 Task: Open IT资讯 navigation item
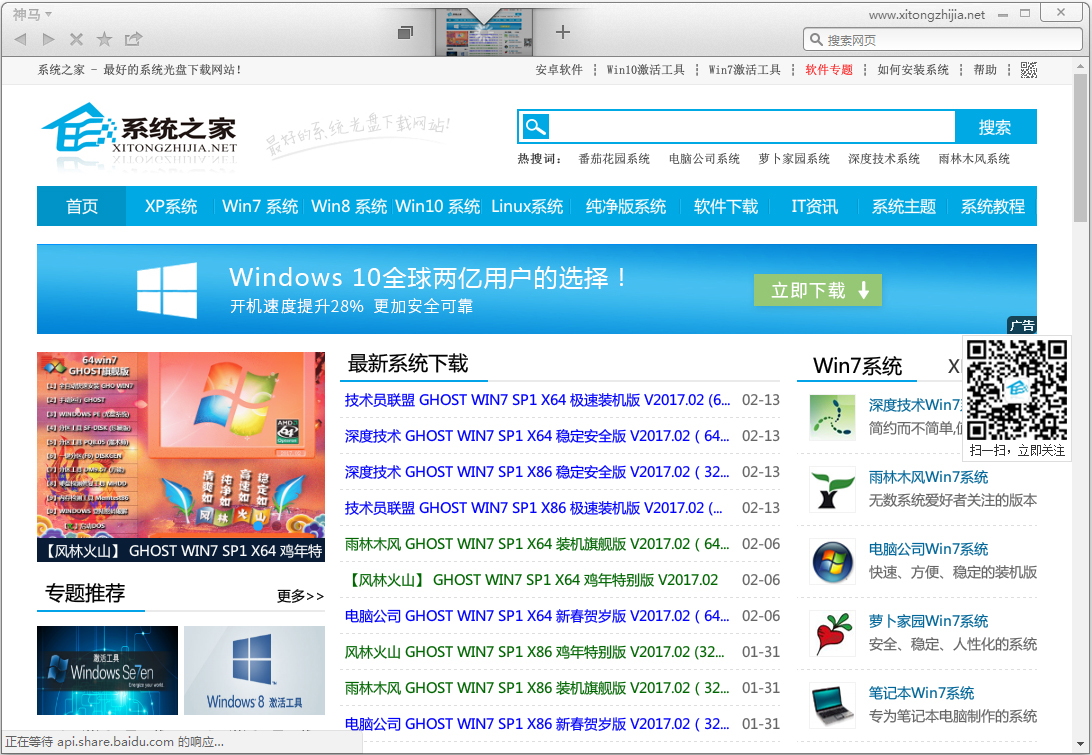click(814, 206)
